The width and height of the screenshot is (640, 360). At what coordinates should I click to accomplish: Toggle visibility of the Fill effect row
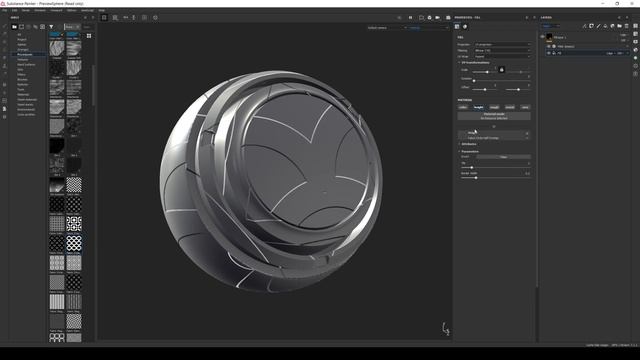point(549,53)
